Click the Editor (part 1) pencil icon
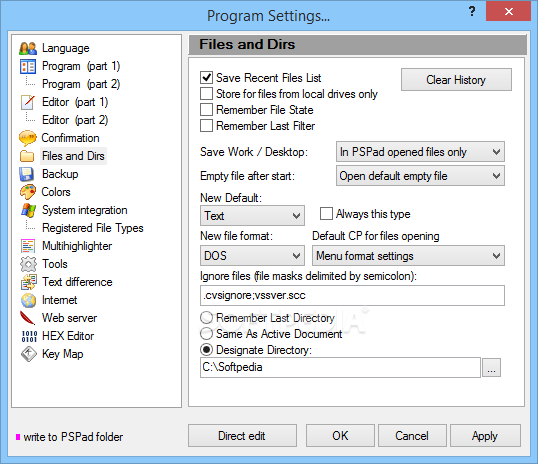 pos(27,102)
